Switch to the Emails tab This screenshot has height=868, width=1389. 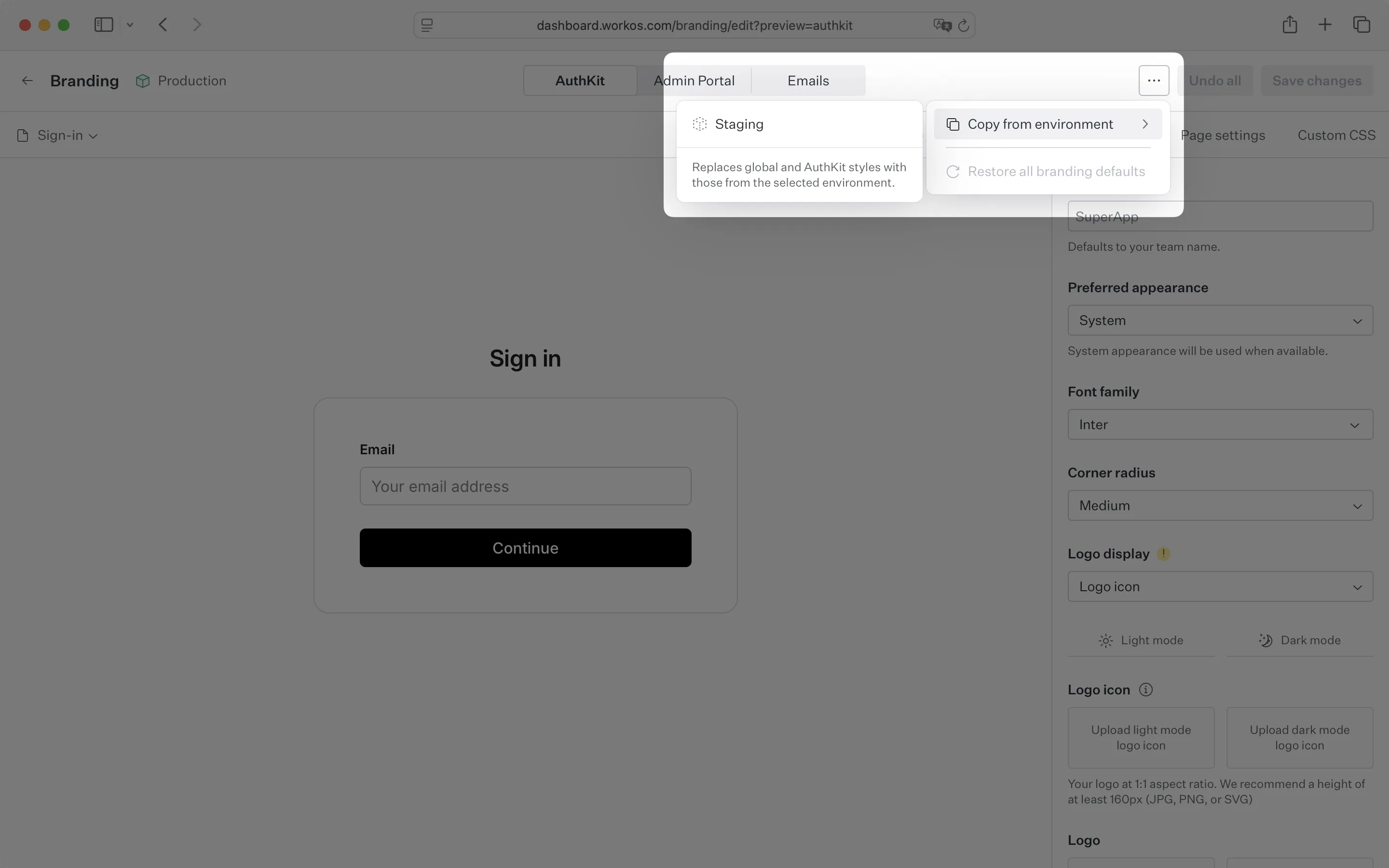tap(807, 81)
